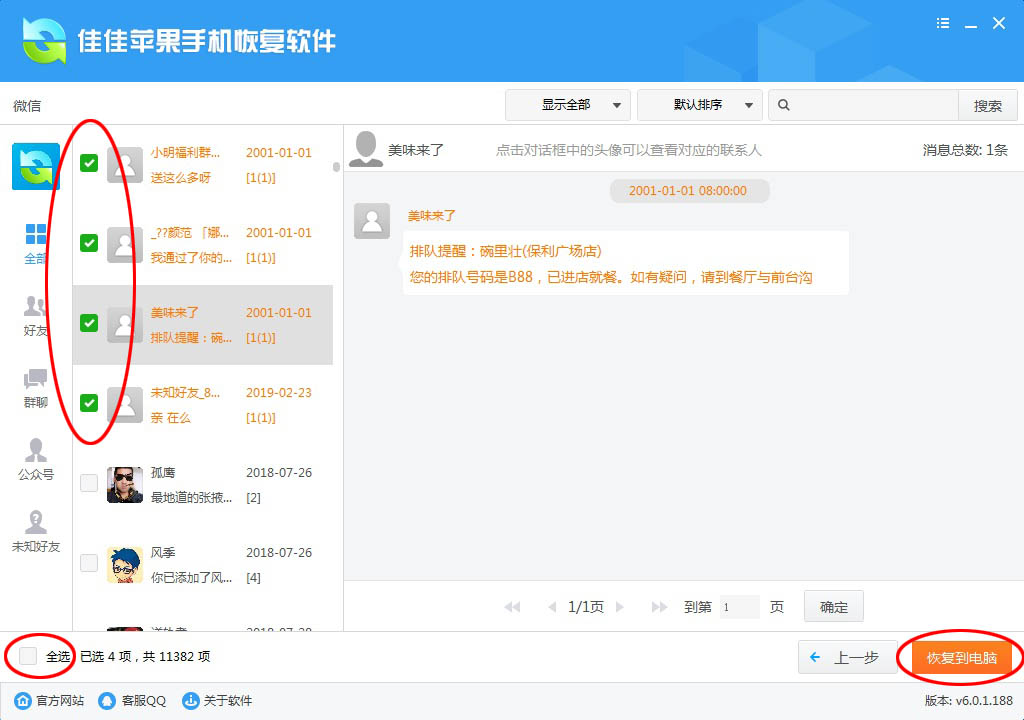The width and height of the screenshot is (1024, 720).
Task: Open the 显示全部 filter dropdown
Action: pyautogui.click(x=568, y=105)
